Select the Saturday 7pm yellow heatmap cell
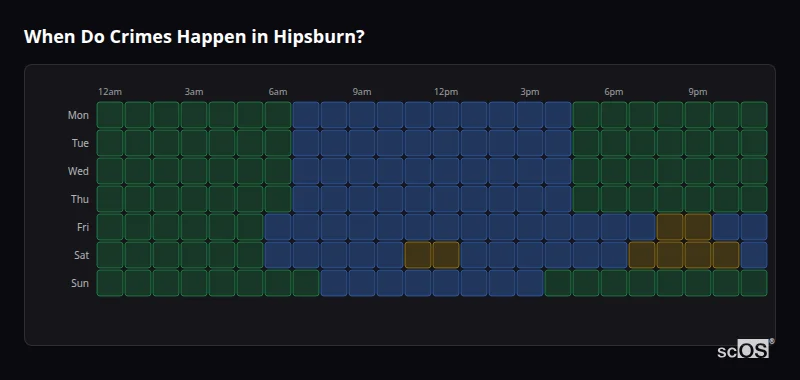 point(642,255)
